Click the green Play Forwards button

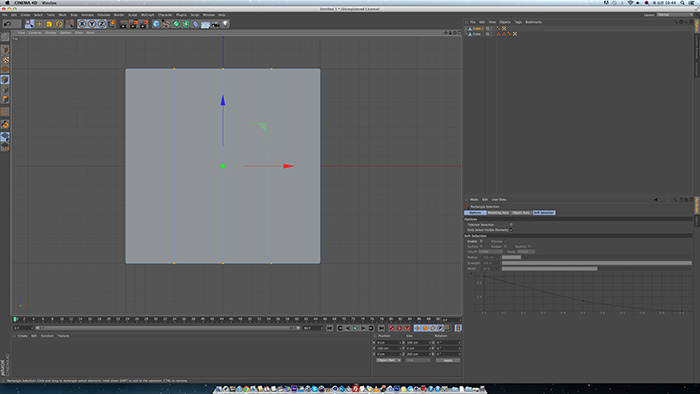355,328
